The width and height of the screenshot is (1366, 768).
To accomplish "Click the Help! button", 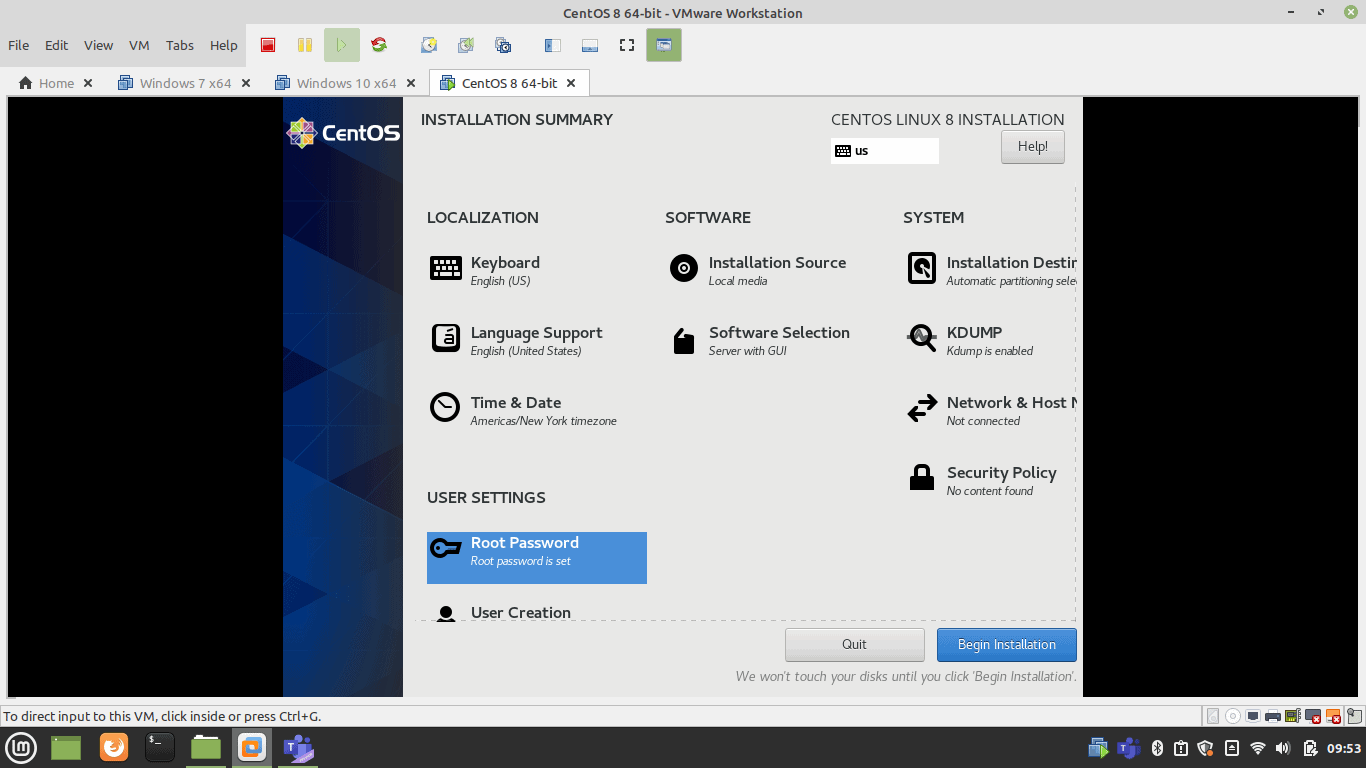I will [1033, 147].
